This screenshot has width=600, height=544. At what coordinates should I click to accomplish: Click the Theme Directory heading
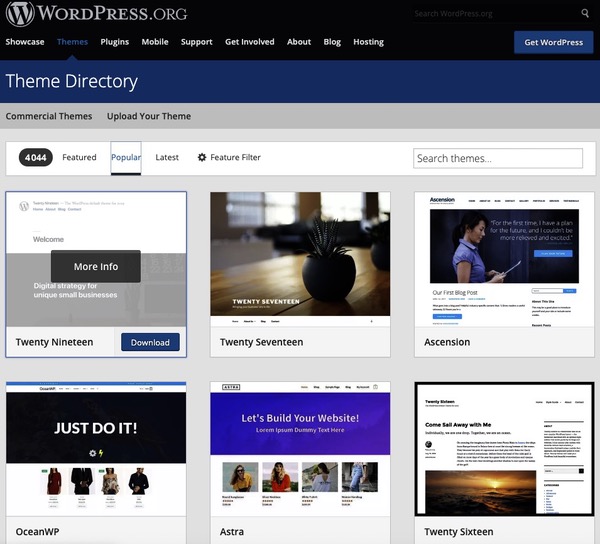72,81
